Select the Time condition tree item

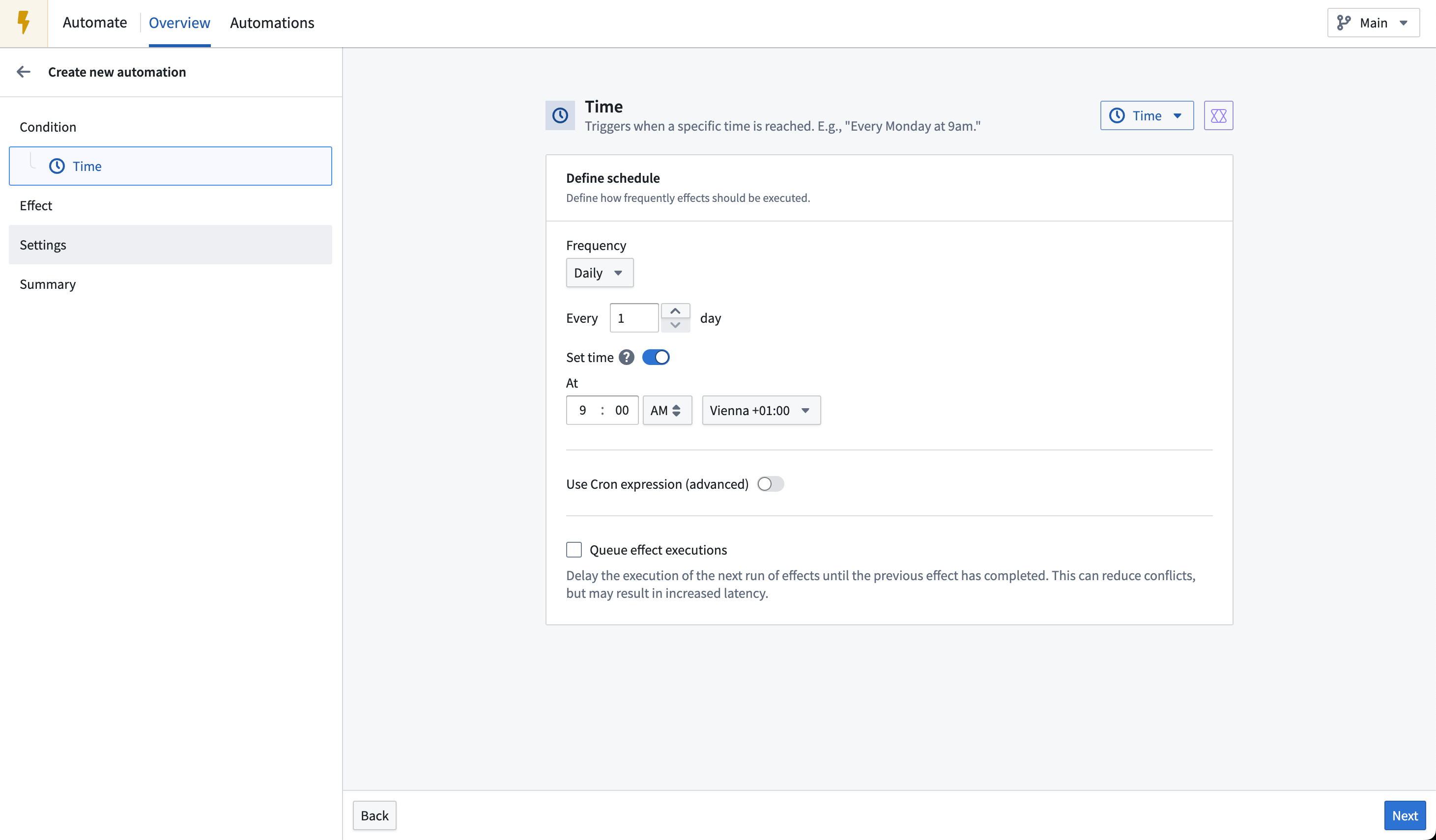click(170, 166)
